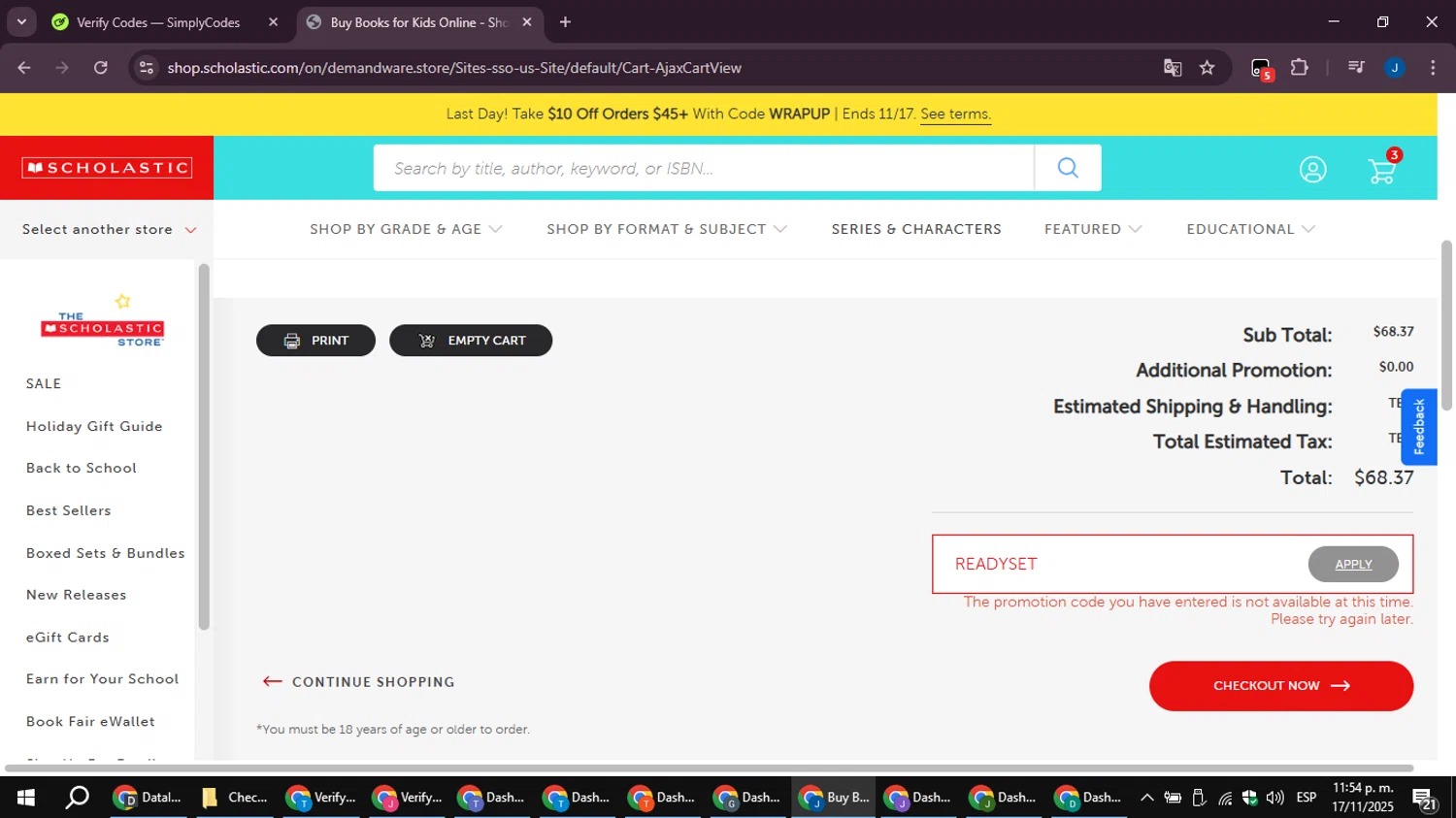The width and height of the screenshot is (1456, 818).
Task: Open Boxed Sets & Bundles sidebar link
Action: [105, 553]
